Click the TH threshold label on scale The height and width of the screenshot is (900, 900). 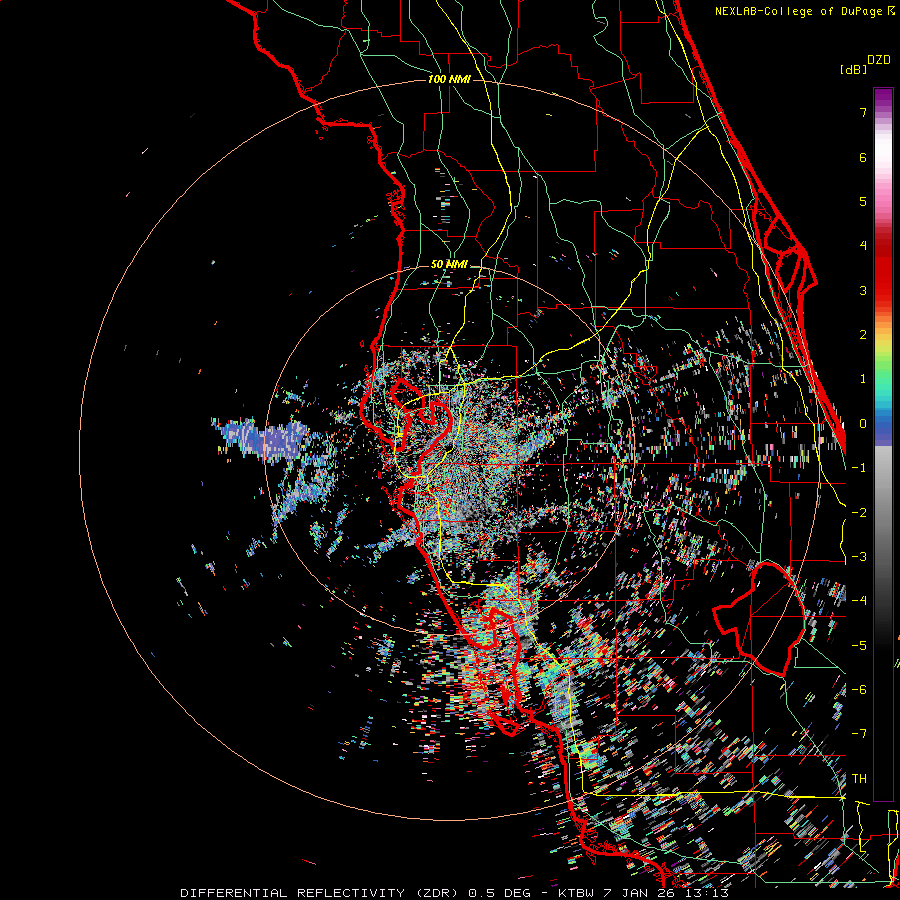pyautogui.click(x=859, y=779)
